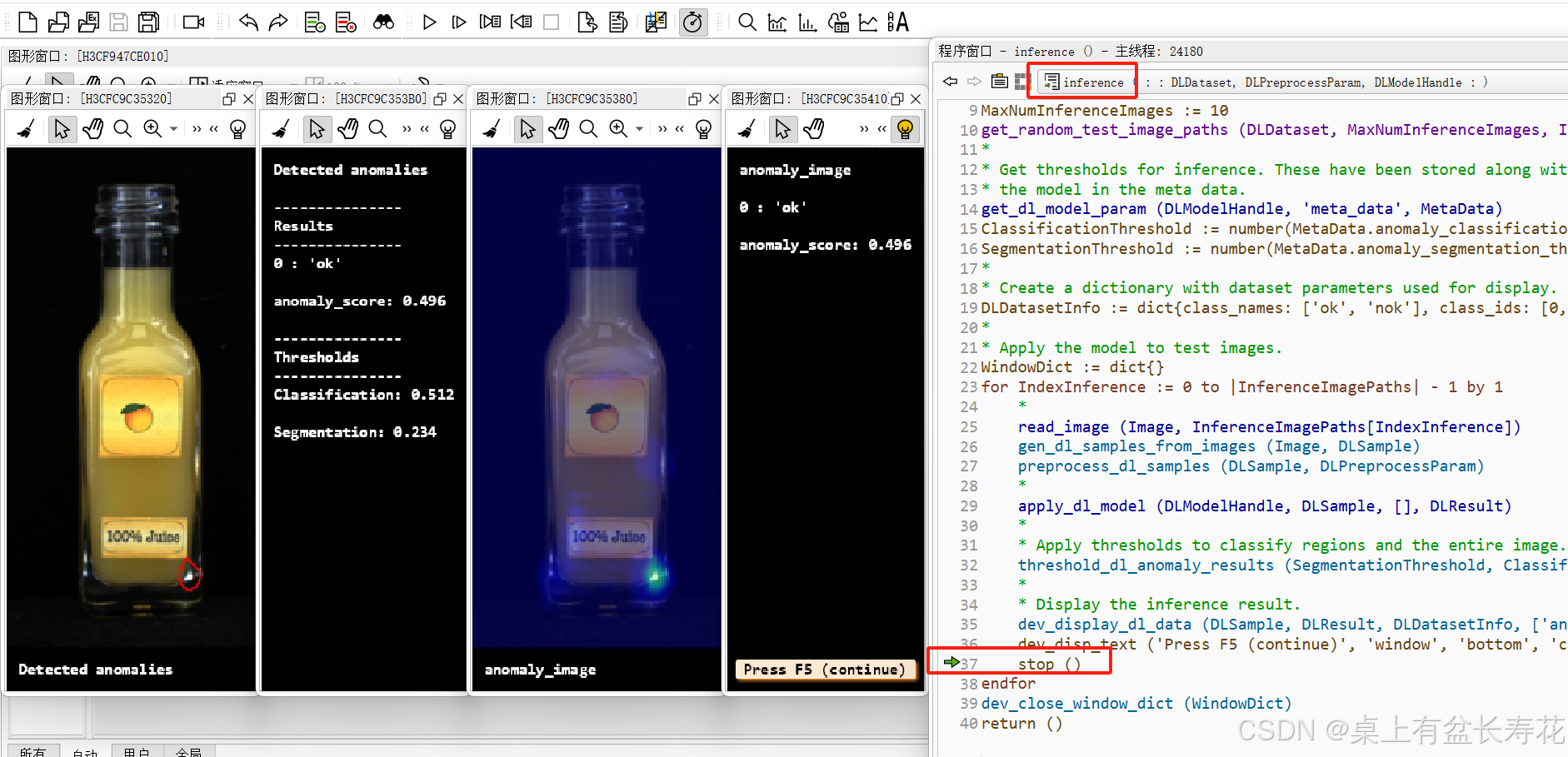Select pointer tool in window H3CFC9C35320
Screen dimensions: 1568x757
click(62, 129)
